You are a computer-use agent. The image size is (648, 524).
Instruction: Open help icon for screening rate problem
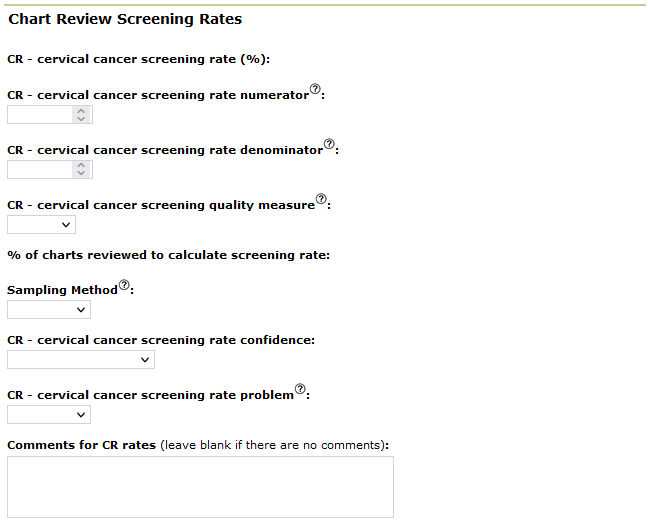click(300, 390)
